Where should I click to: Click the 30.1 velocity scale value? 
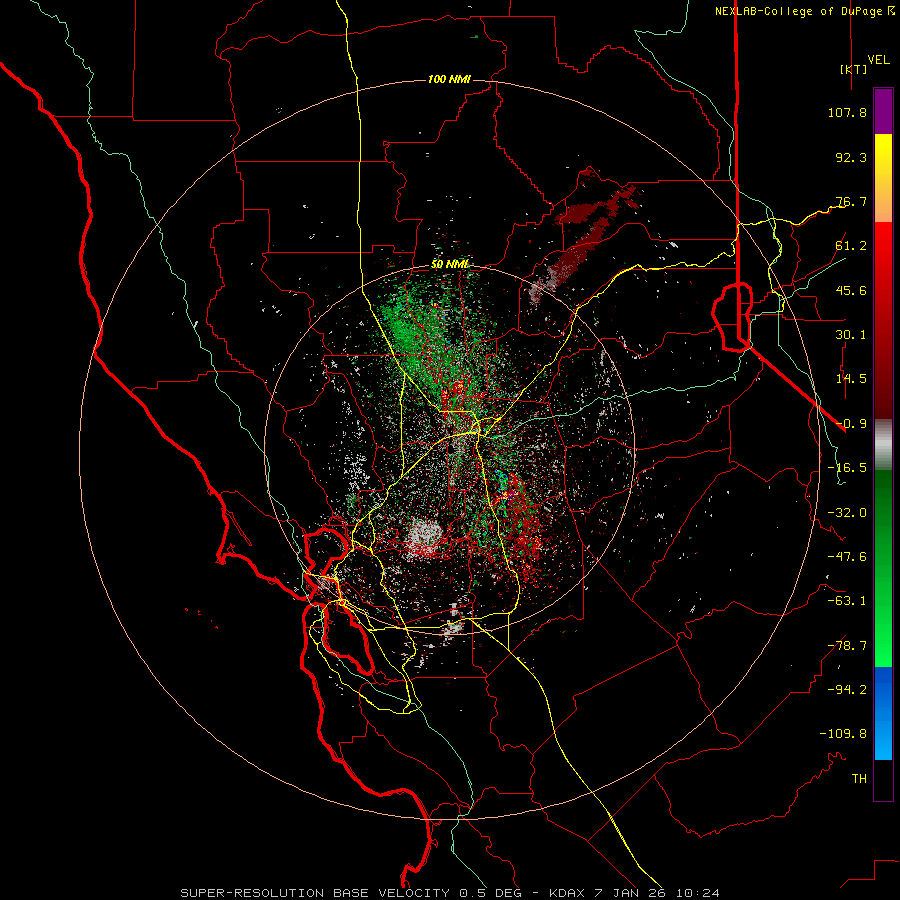coord(851,335)
